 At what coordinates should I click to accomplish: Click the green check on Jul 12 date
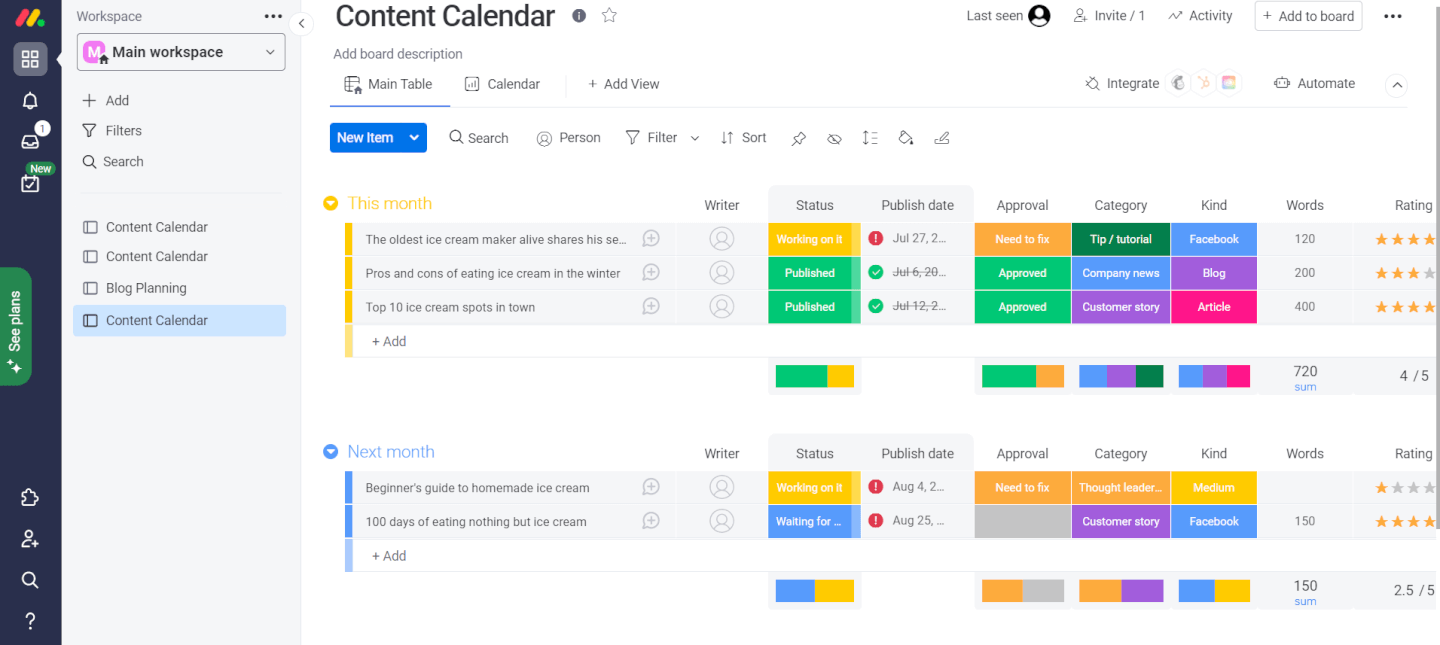point(876,306)
